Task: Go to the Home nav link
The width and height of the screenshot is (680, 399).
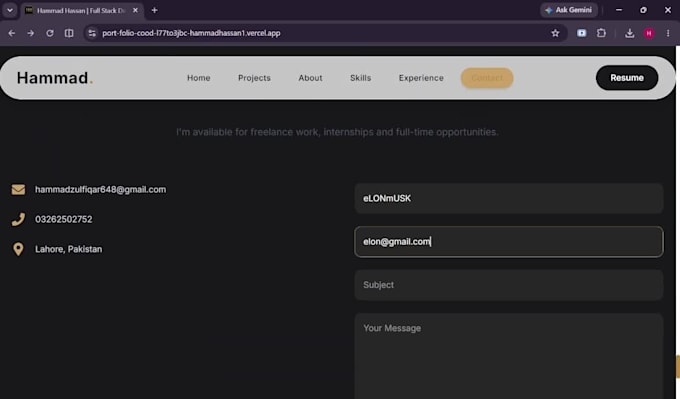Action: (199, 78)
